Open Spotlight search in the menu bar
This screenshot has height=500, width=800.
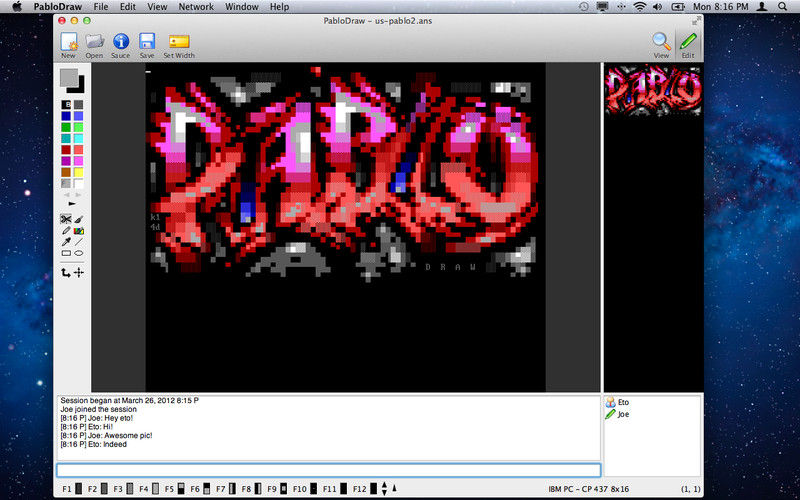(761, 7)
